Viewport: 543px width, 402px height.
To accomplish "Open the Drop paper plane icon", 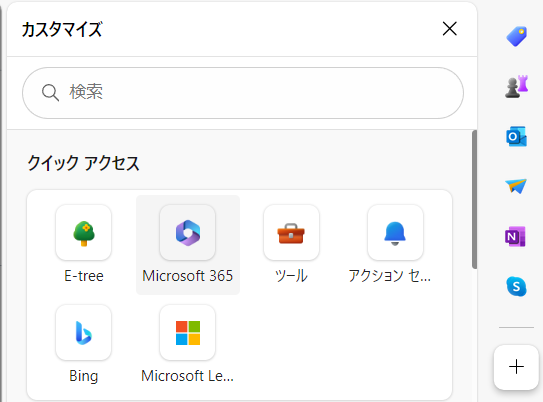I will (516, 186).
